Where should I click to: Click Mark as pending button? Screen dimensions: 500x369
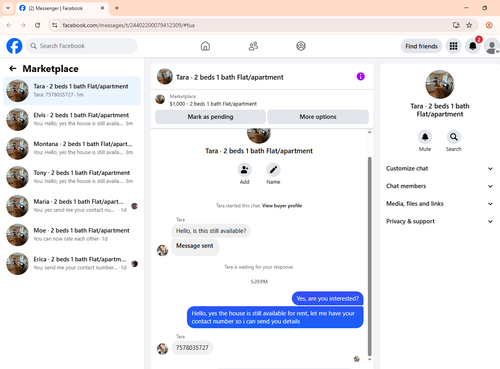point(210,117)
